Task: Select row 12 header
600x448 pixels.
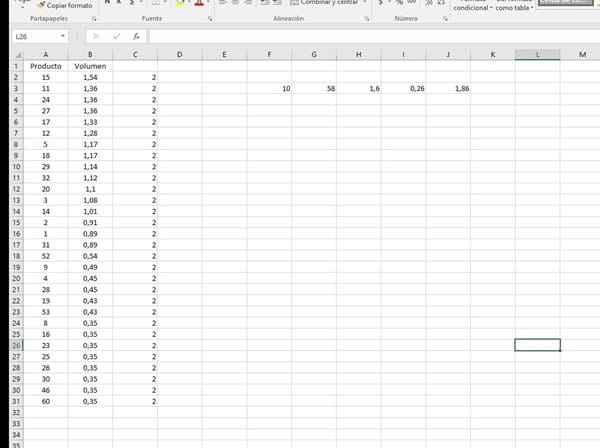Action: point(16,189)
